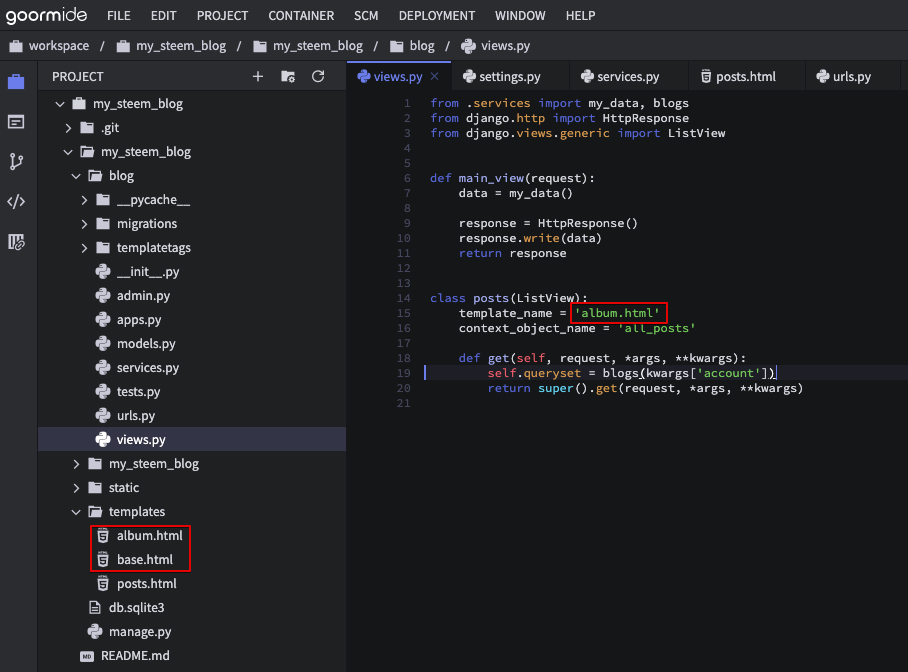Click blog in the breadcrumb path

pos(422,46)
